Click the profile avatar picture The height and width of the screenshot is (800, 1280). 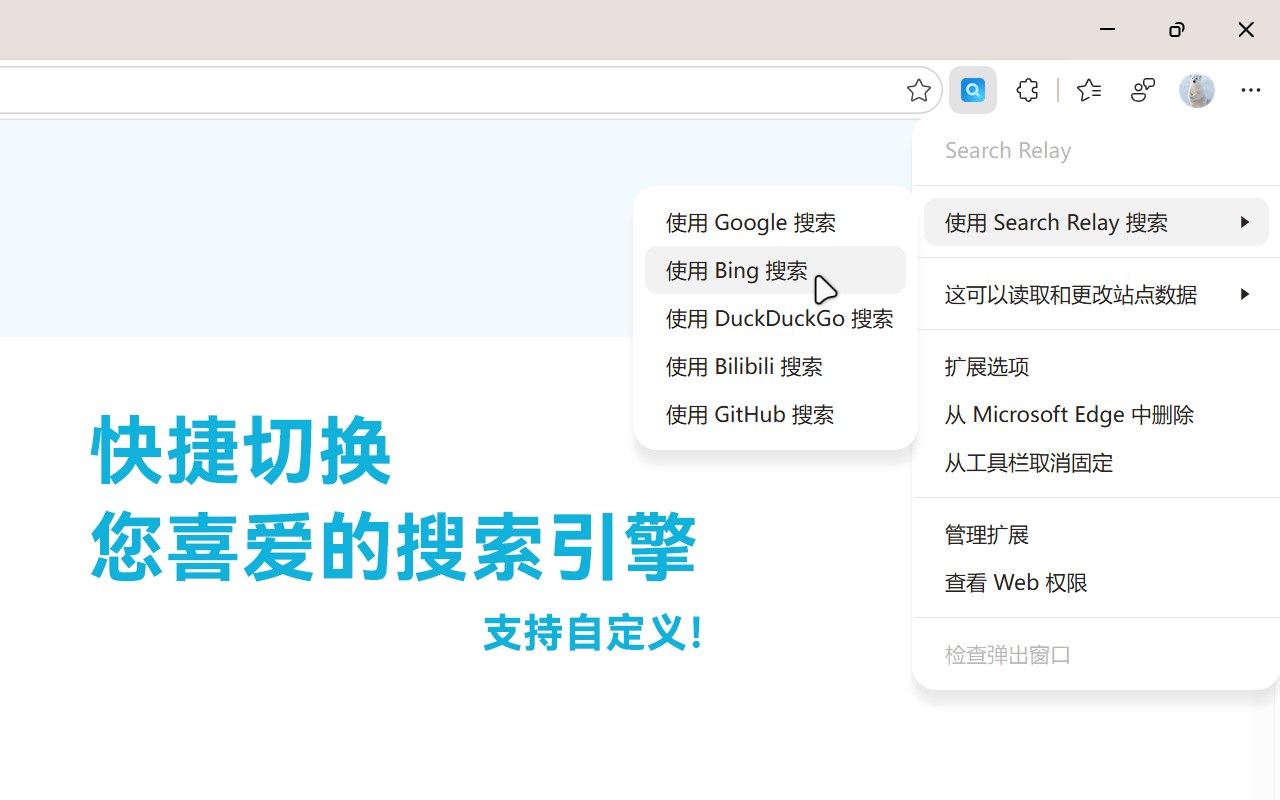pyautogui.click(x=1196, y=90)
